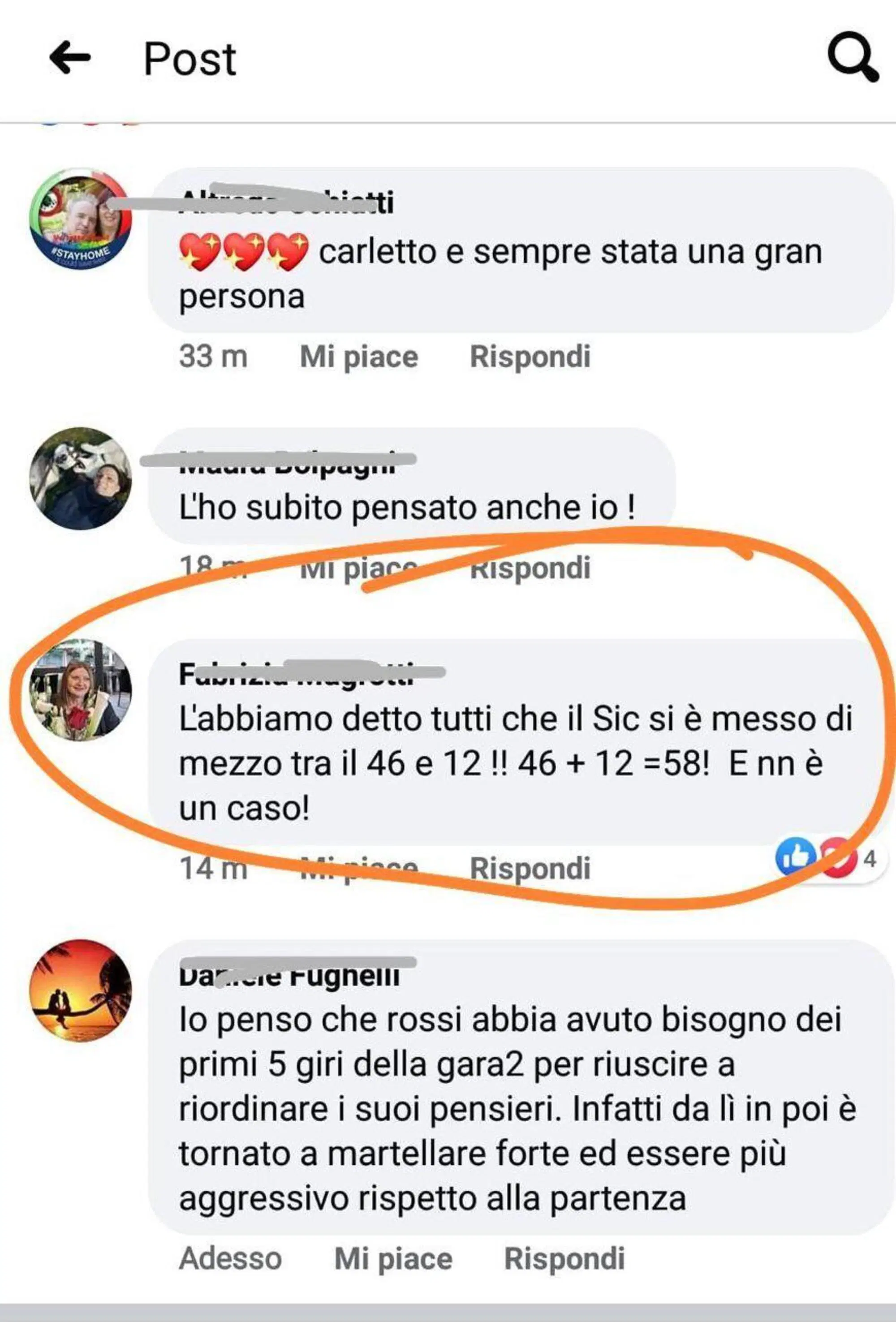The width and height of the screenshot is (896, 1322).
Task: Reply to the 46 + 12 = 58 comment
Action: coord(530,869)
